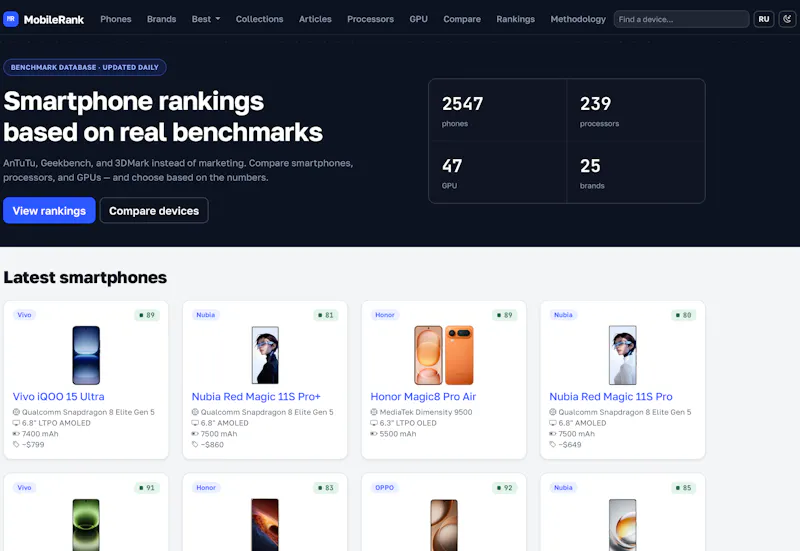The image size is (800, 551).
Task: Click the score badge 81 on Red Magic 11S Pro+
Action: [x=326, y=315]
